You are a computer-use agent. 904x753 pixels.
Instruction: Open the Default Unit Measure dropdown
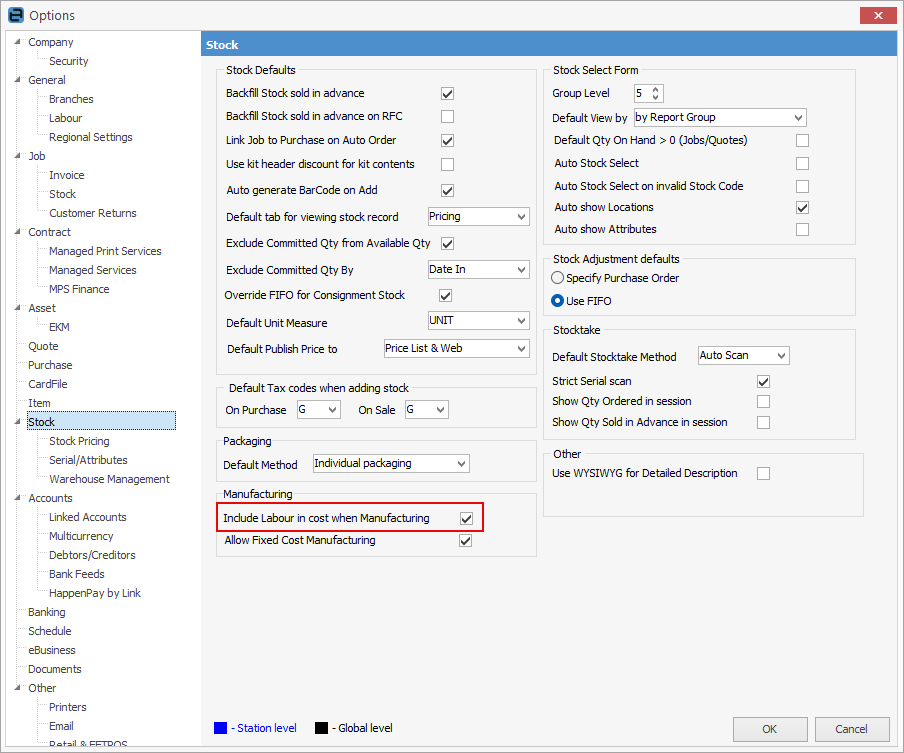479,321
